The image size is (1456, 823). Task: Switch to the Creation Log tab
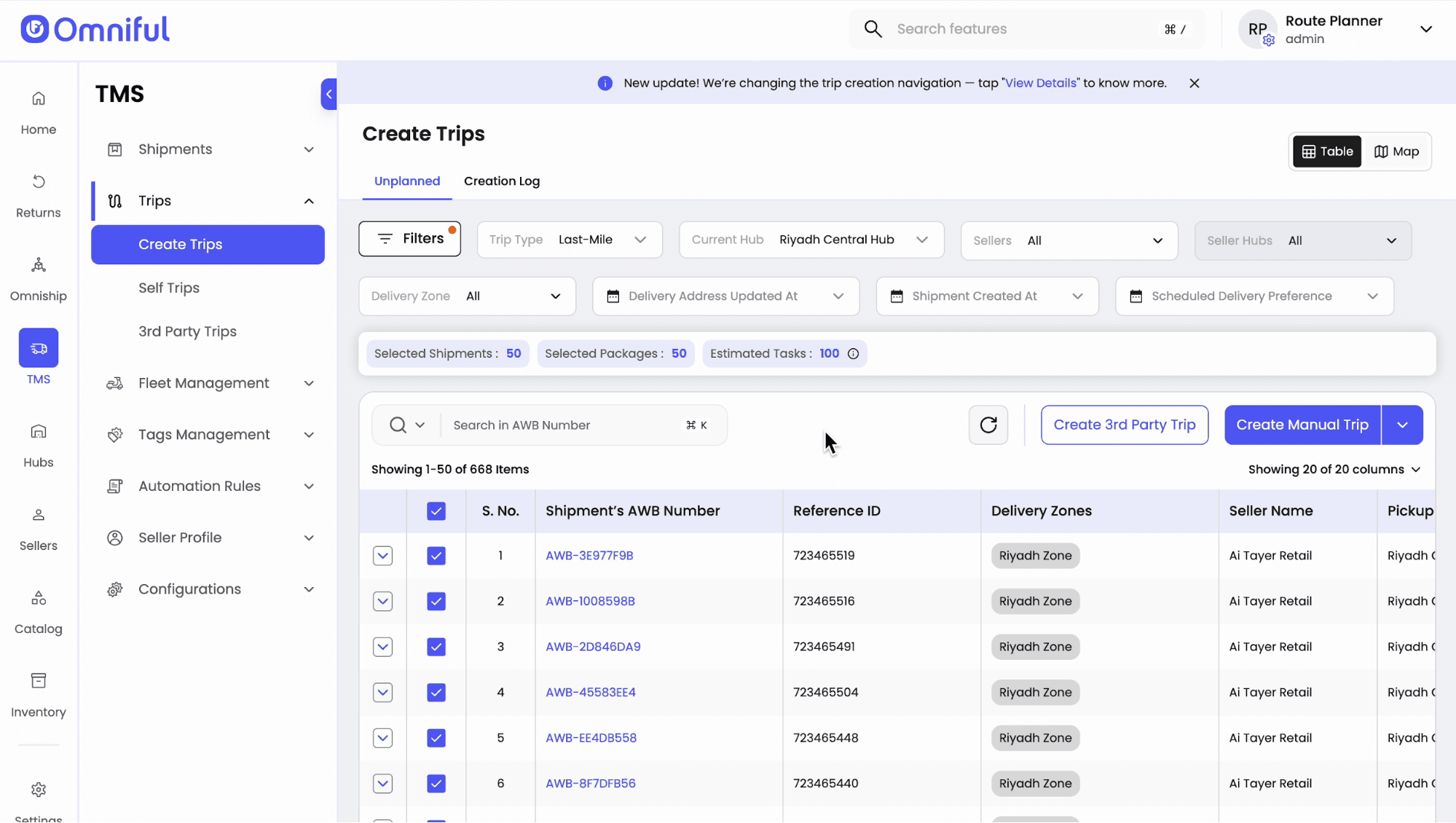(x=501, y=181)
